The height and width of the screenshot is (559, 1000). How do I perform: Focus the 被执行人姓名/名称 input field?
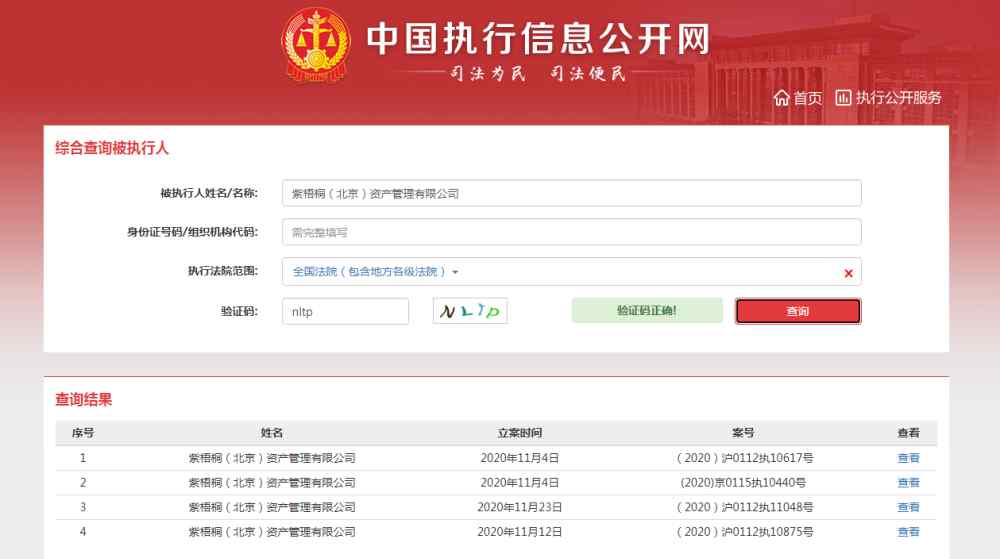[x=571, y=193]
